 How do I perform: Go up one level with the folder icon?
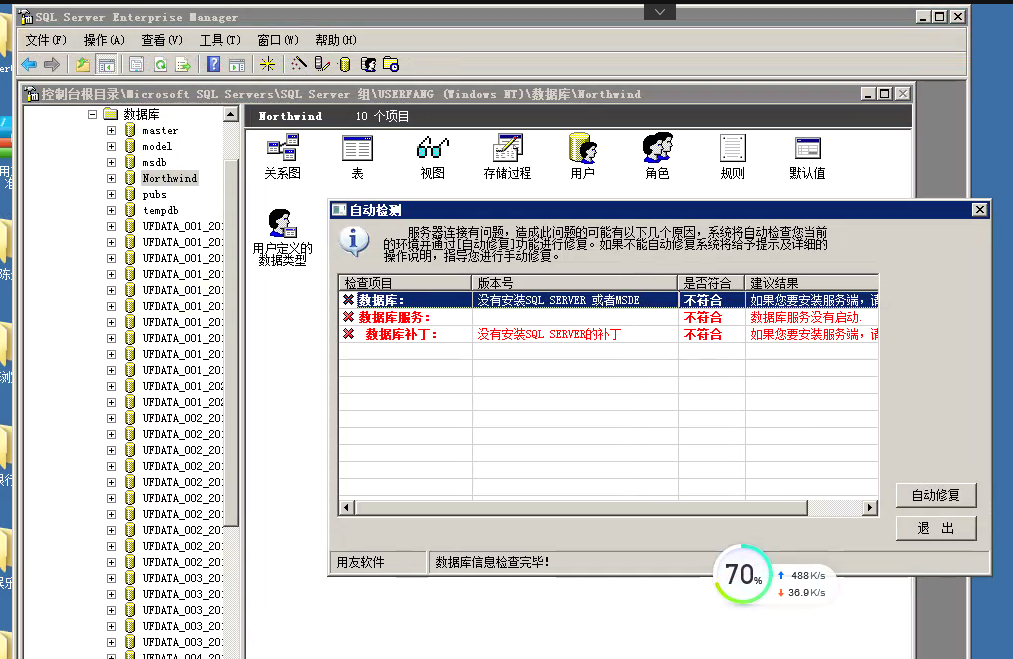click(83, 64)
